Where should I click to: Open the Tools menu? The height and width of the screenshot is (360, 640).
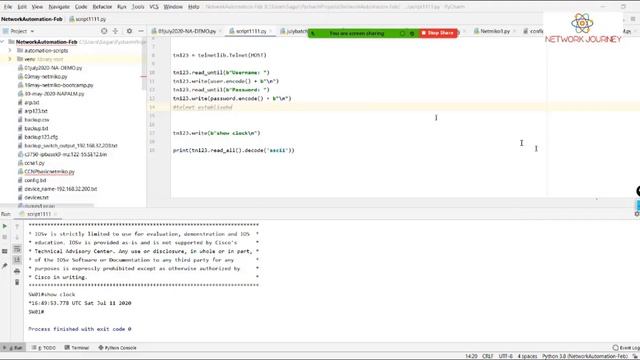pos(138,7)
